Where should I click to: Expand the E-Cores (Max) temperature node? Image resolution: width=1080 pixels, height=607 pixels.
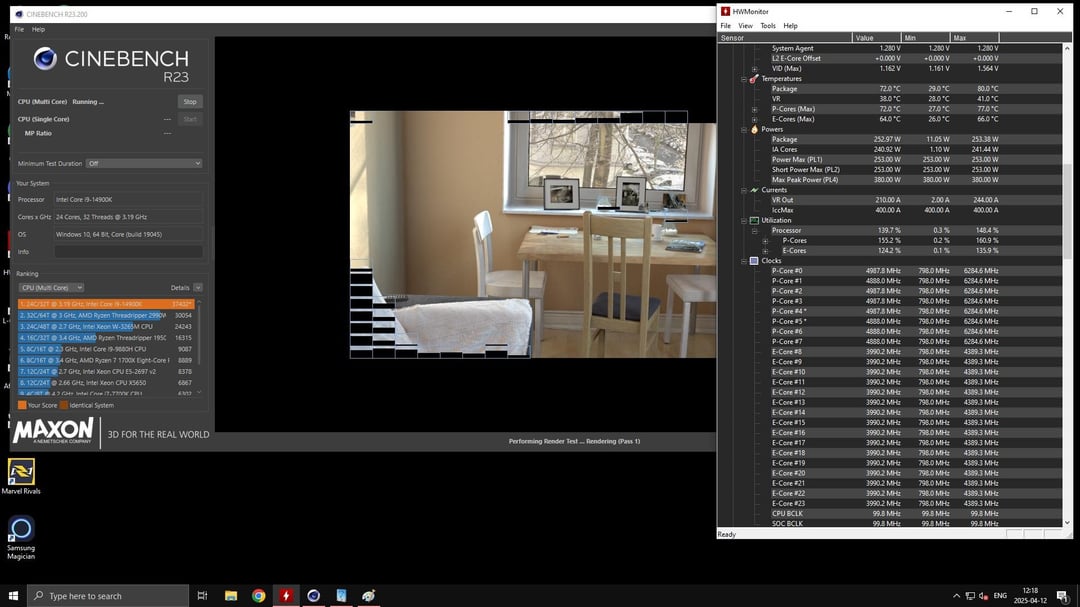coord(755,119)
